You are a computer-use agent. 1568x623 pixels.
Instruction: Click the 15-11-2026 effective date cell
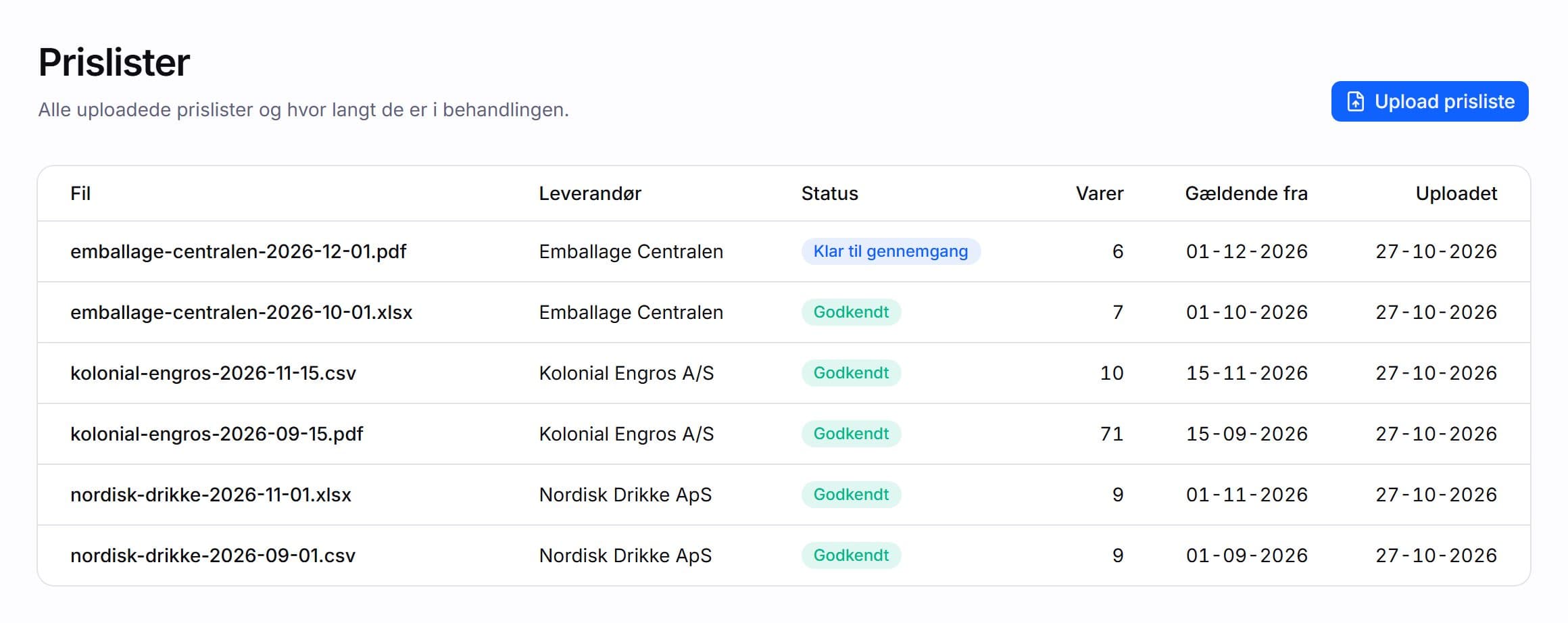point(1247,373)
